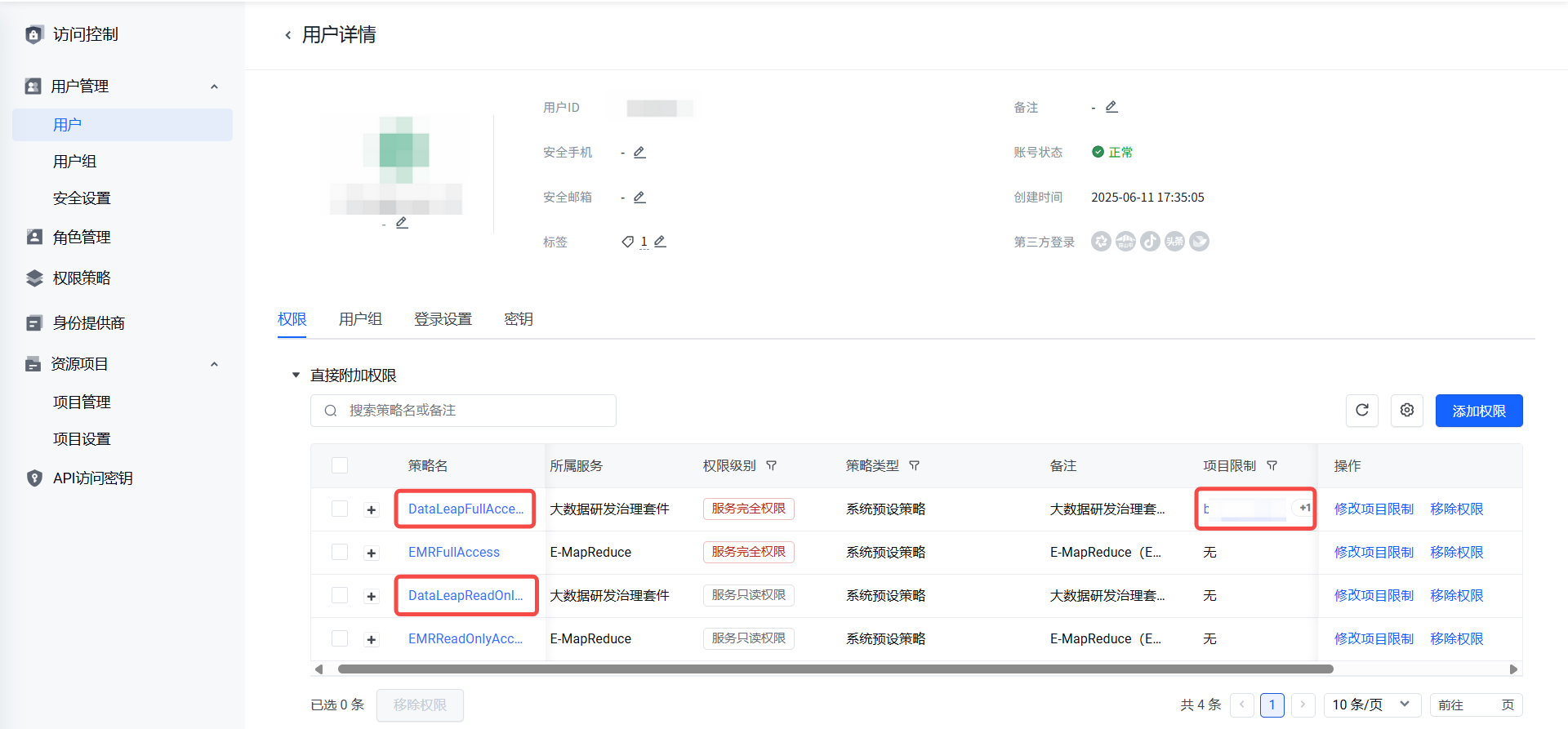Open 权限策略 in the sidebar
The height and width of the screenshot is (729, 1568).
click(x=82, y=278)
